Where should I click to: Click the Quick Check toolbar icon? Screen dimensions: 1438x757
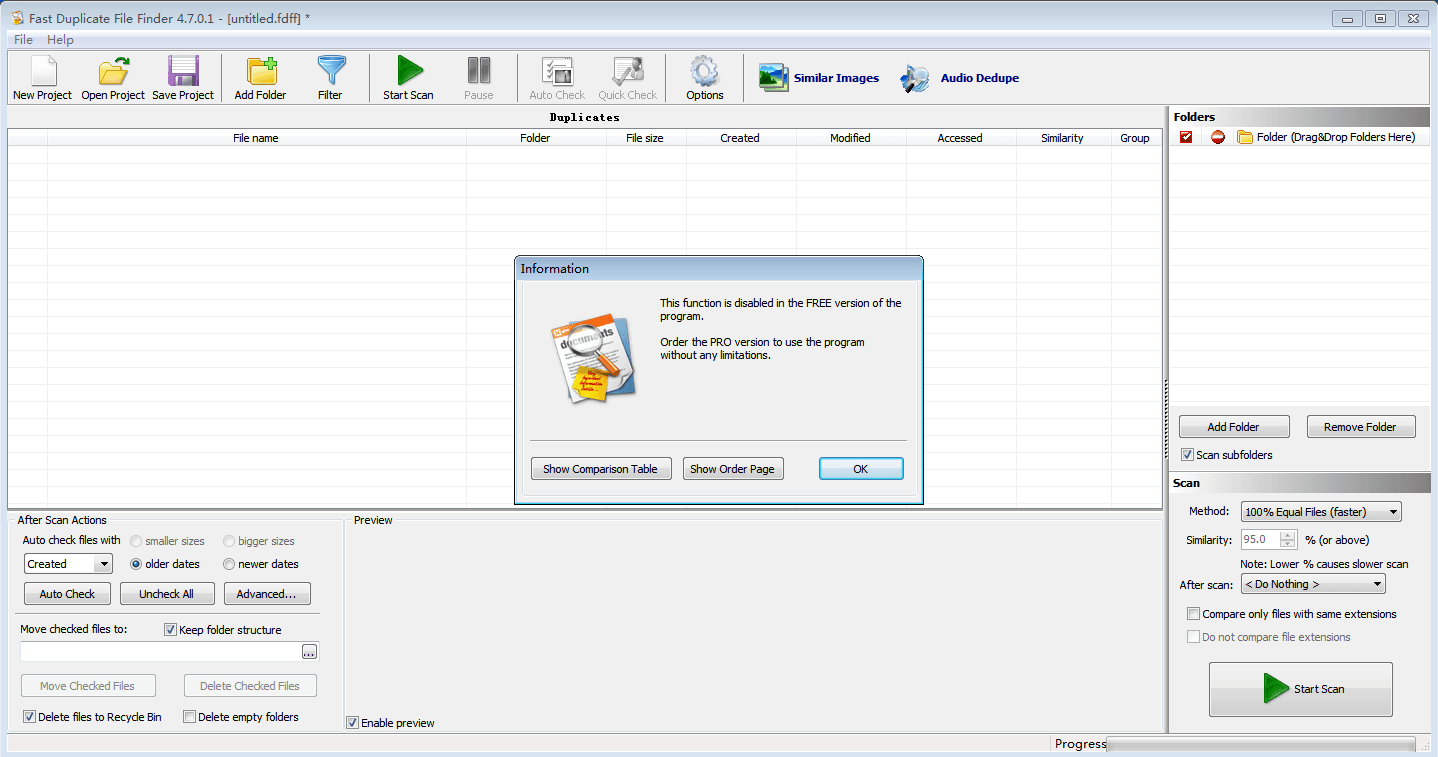pyautogui.click(x=628, y=78)
